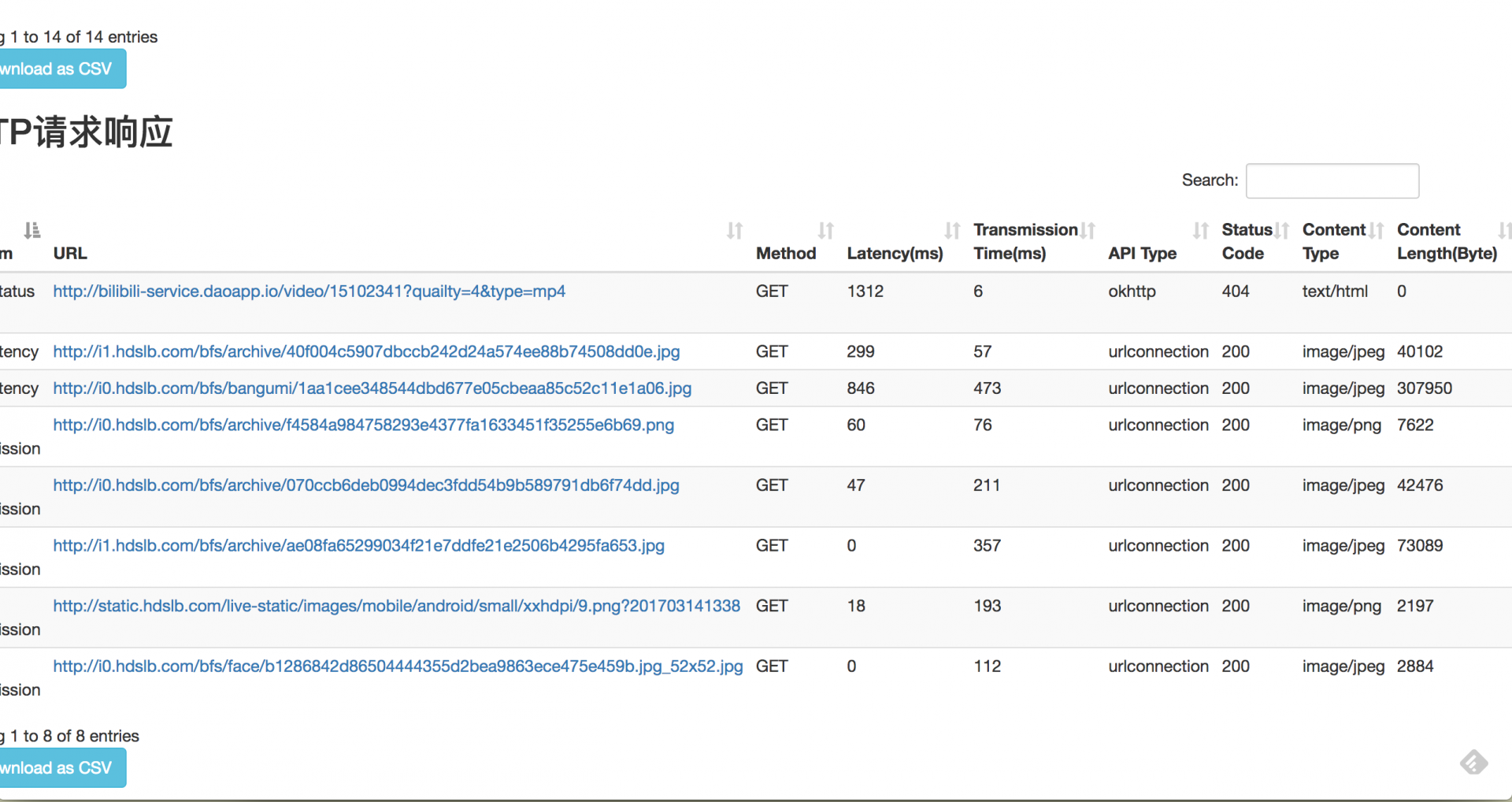Click the upper Download as CSV button
Image resolution: width=1512 pixels, height=802 pixels.
pos(63,69)
